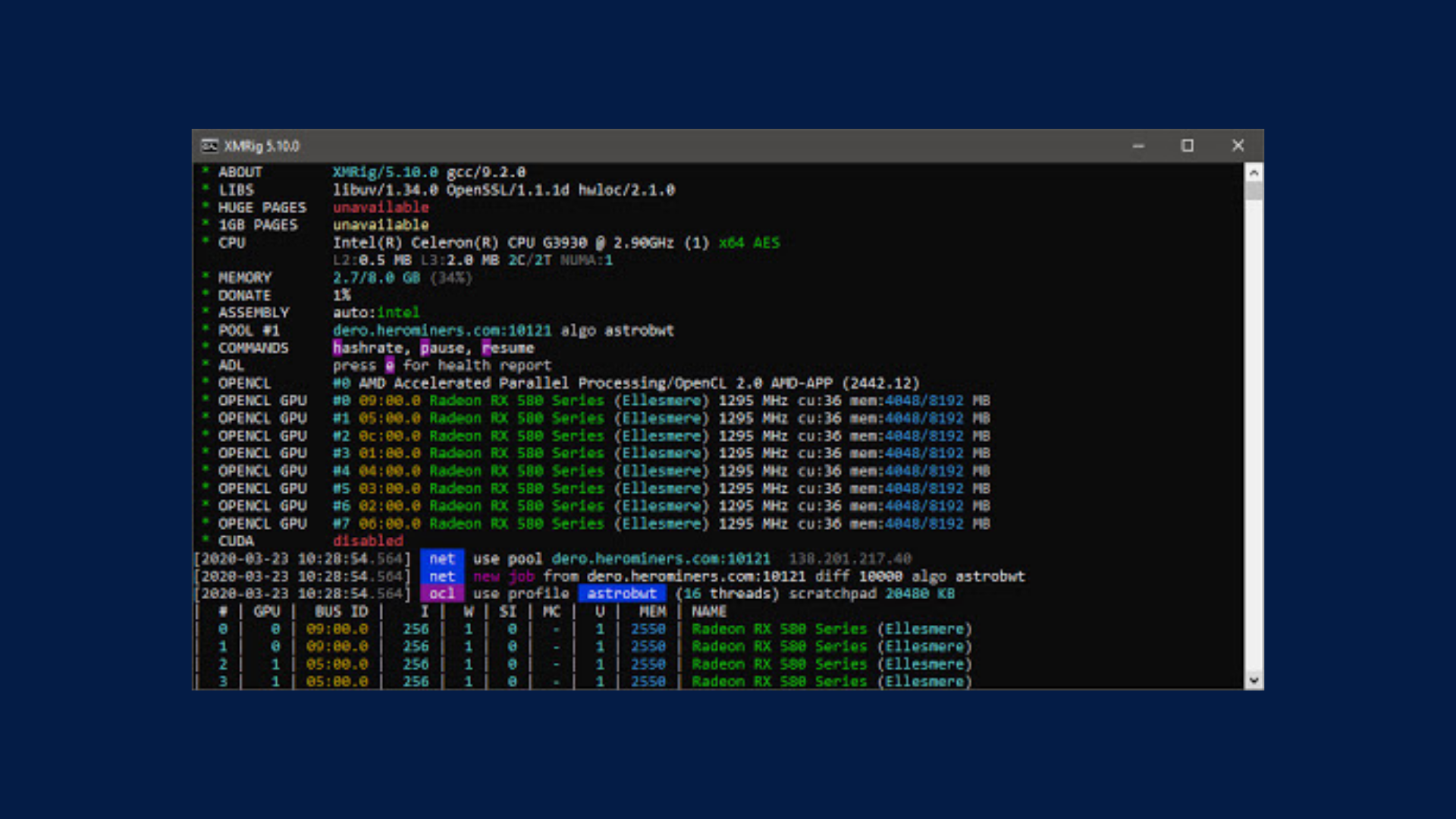
Task: Click the vertical scrollbar thumb
Action: pos(1254,190)
